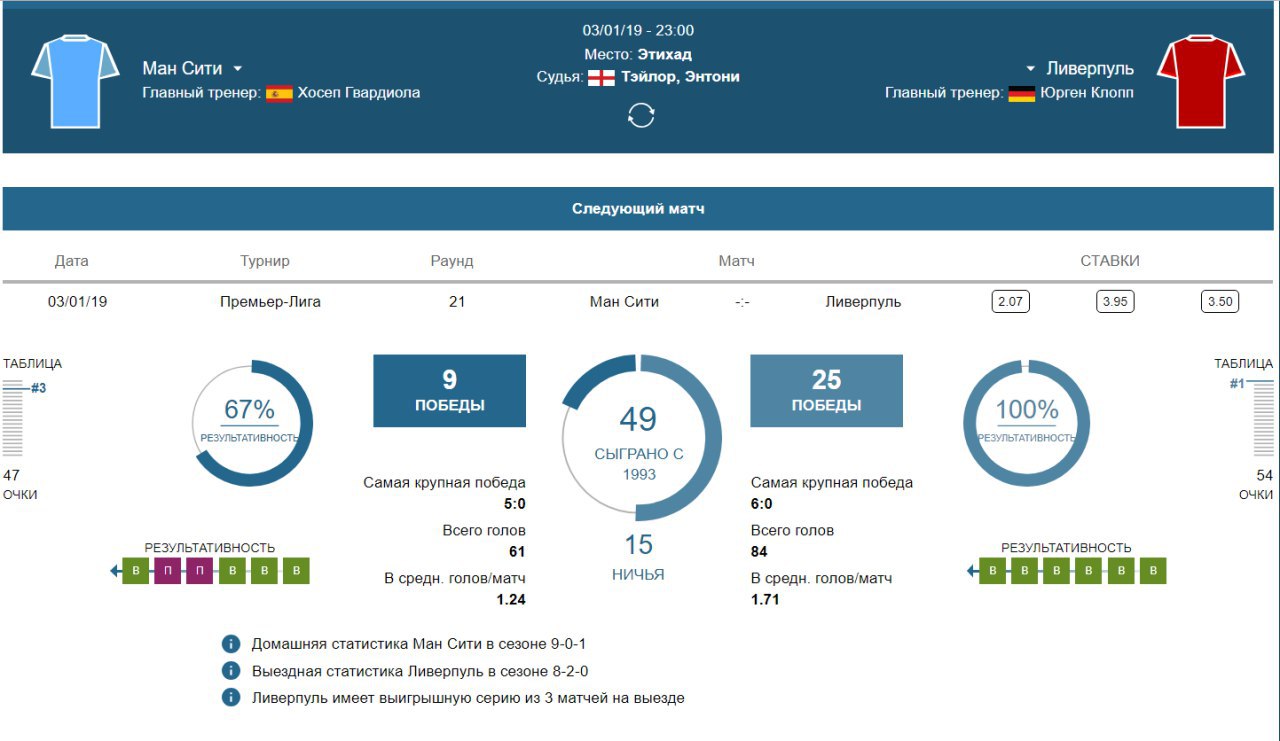Image resolution: width=1280 pixels, height=741 pixels.
Task: Click the 100% результативность donut chart
Action: pos(1026,423)
